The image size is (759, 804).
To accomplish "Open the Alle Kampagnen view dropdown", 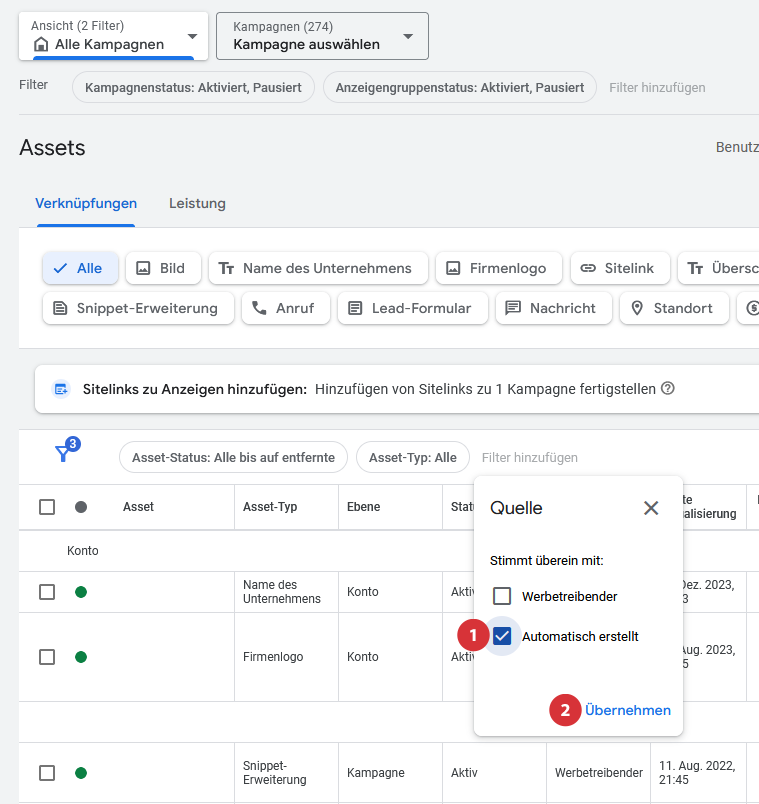I will (x=113, y=36).
